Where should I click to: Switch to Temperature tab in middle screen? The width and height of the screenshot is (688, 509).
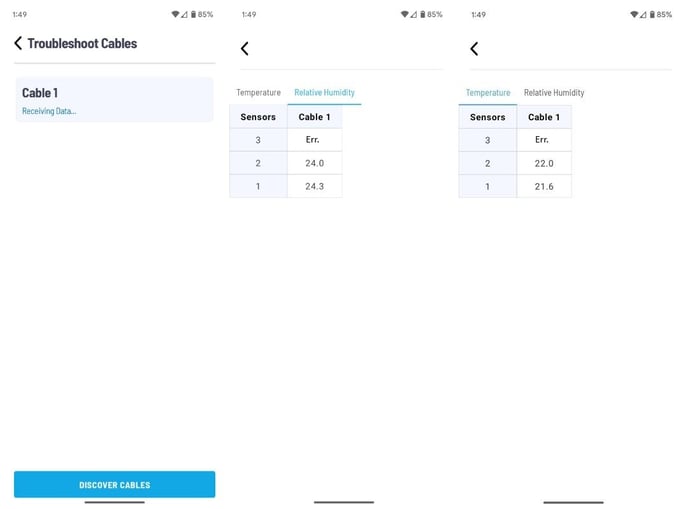tap(258, 93)
